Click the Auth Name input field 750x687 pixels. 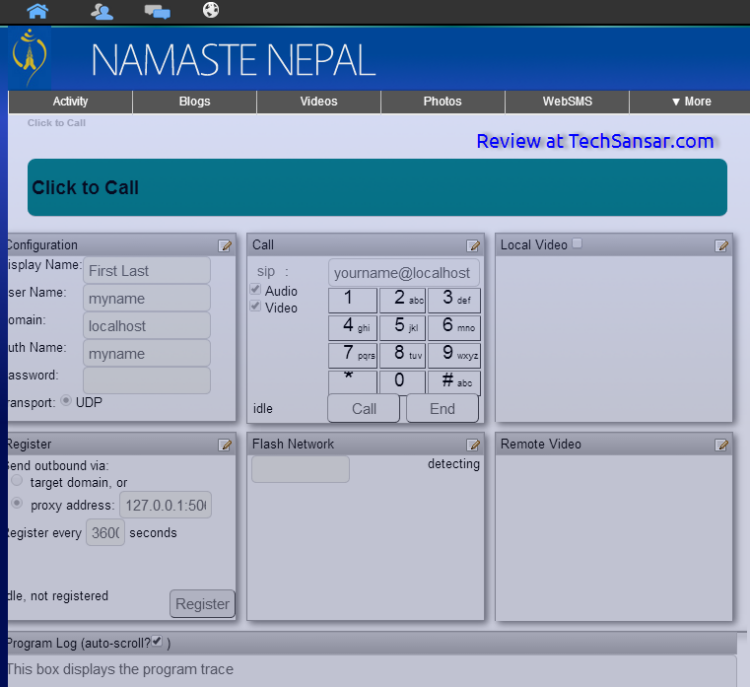[x=147, y=354]
